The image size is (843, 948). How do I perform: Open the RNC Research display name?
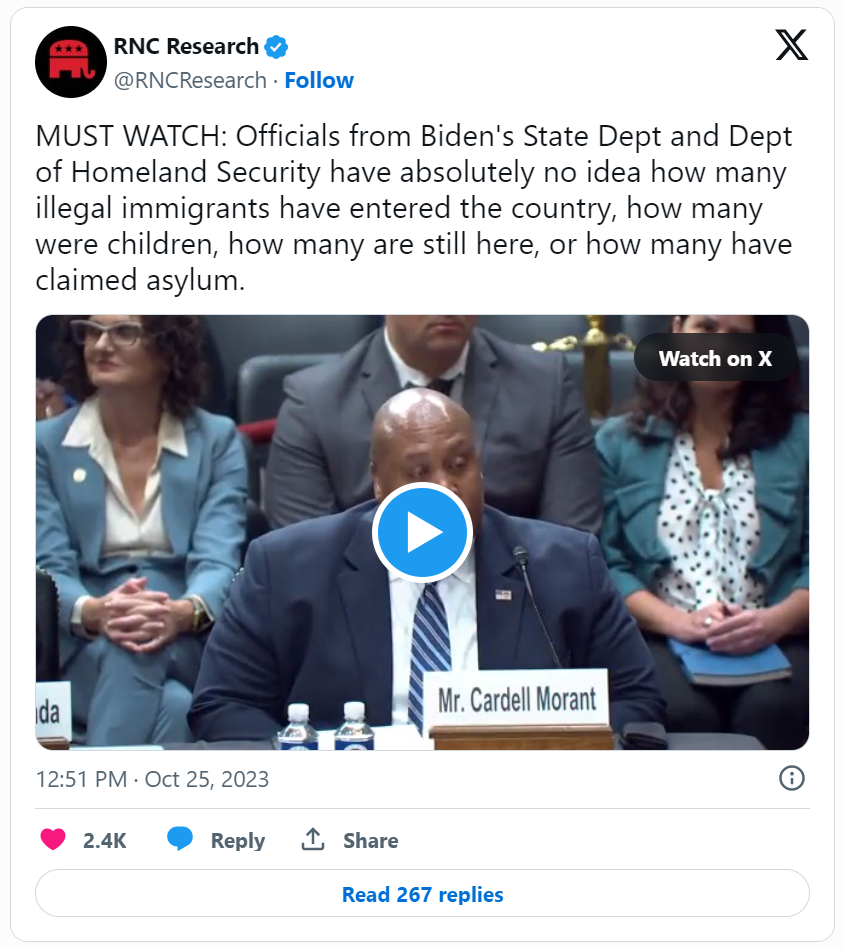click(x=186, y=47)
